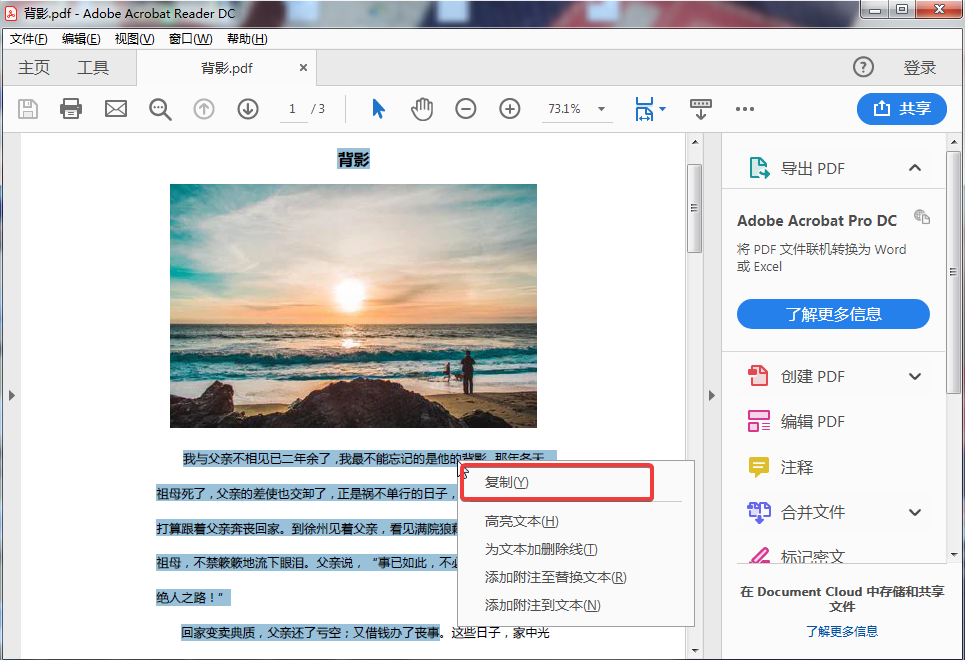Select the text selection arrow tool
Viewport: 965px width, 660px height.
point(378,108)
